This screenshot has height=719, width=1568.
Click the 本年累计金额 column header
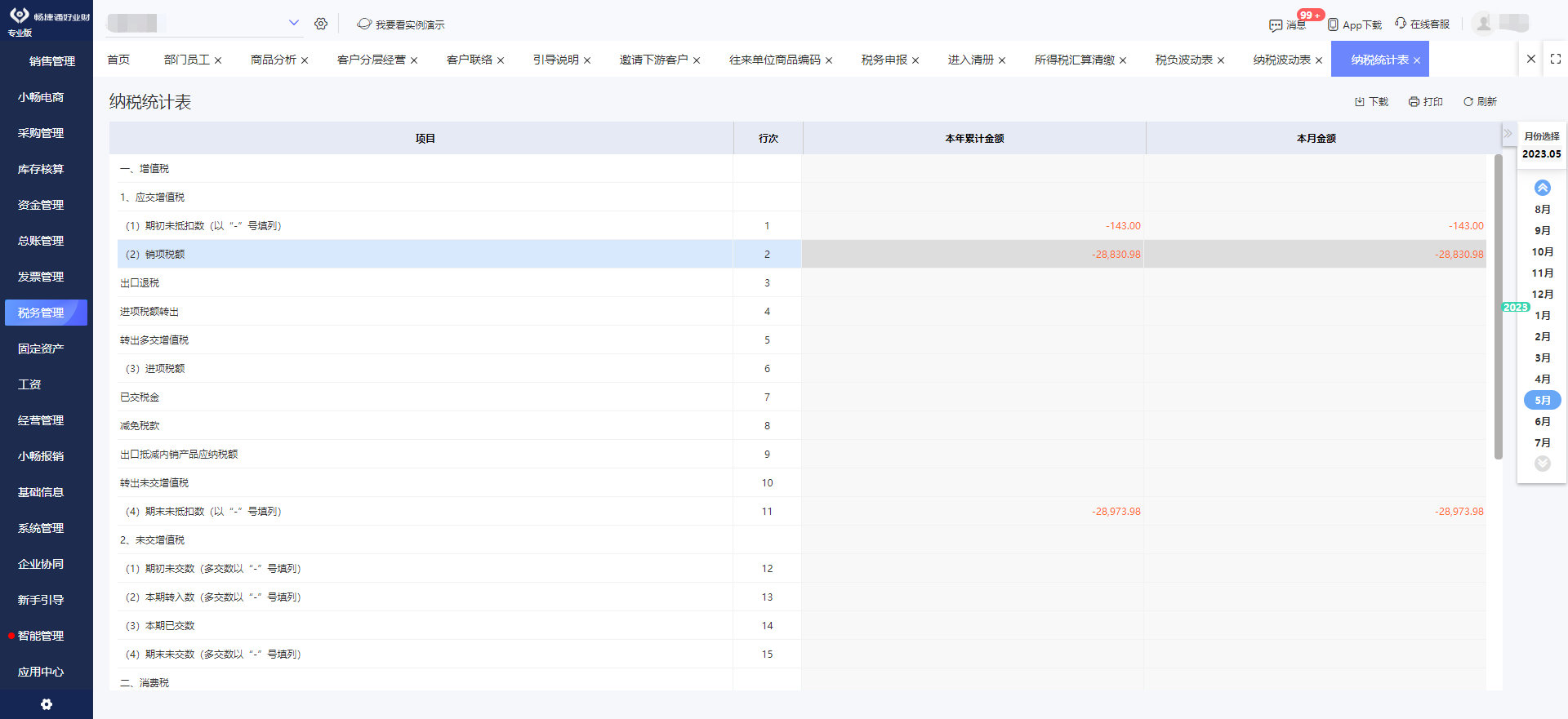click(974, 139)
